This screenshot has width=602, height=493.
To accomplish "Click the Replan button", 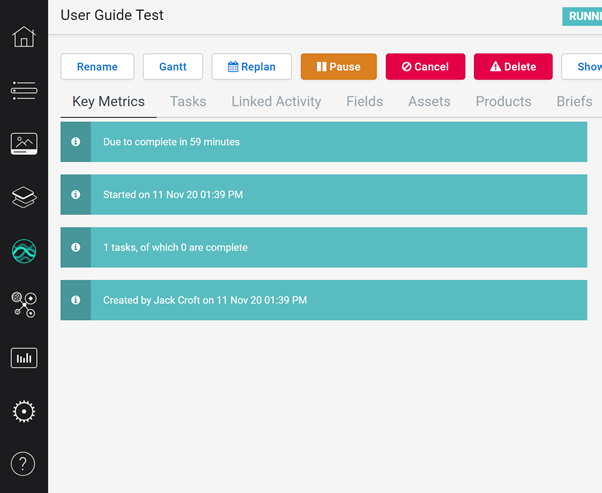I will coord(252,67).
